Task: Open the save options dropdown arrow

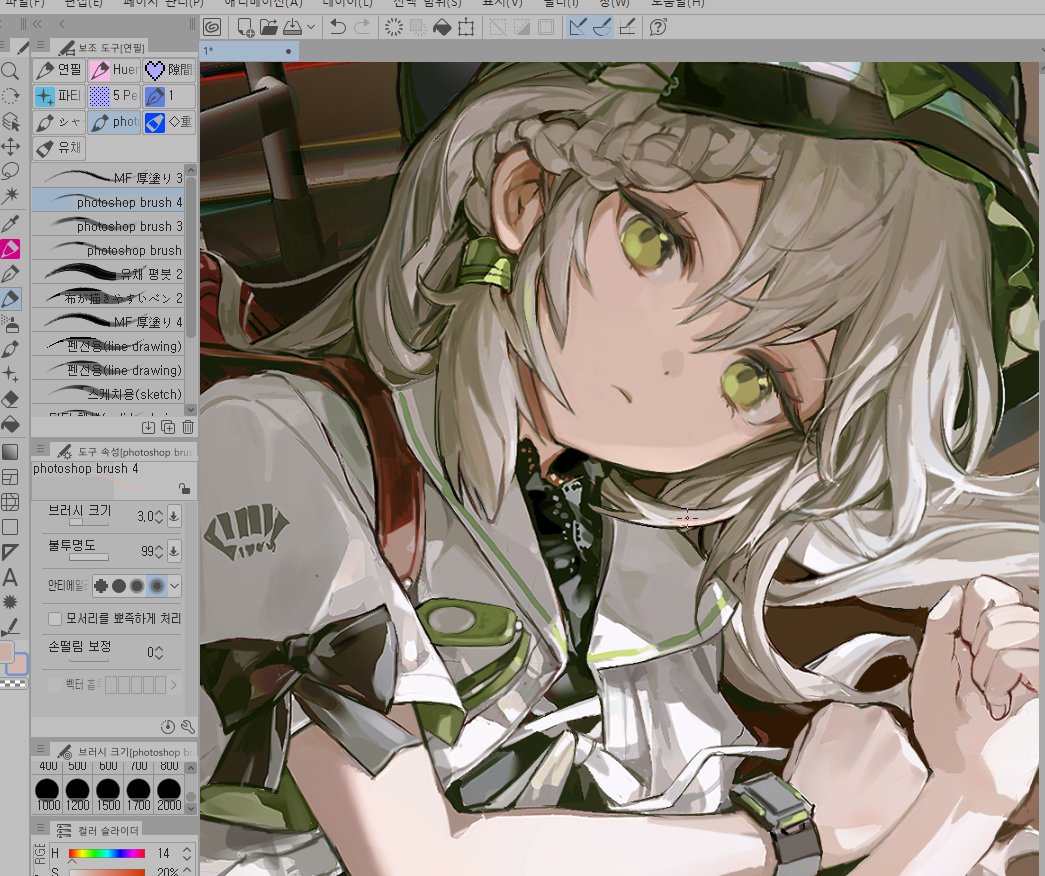Action: pos(311,27)
